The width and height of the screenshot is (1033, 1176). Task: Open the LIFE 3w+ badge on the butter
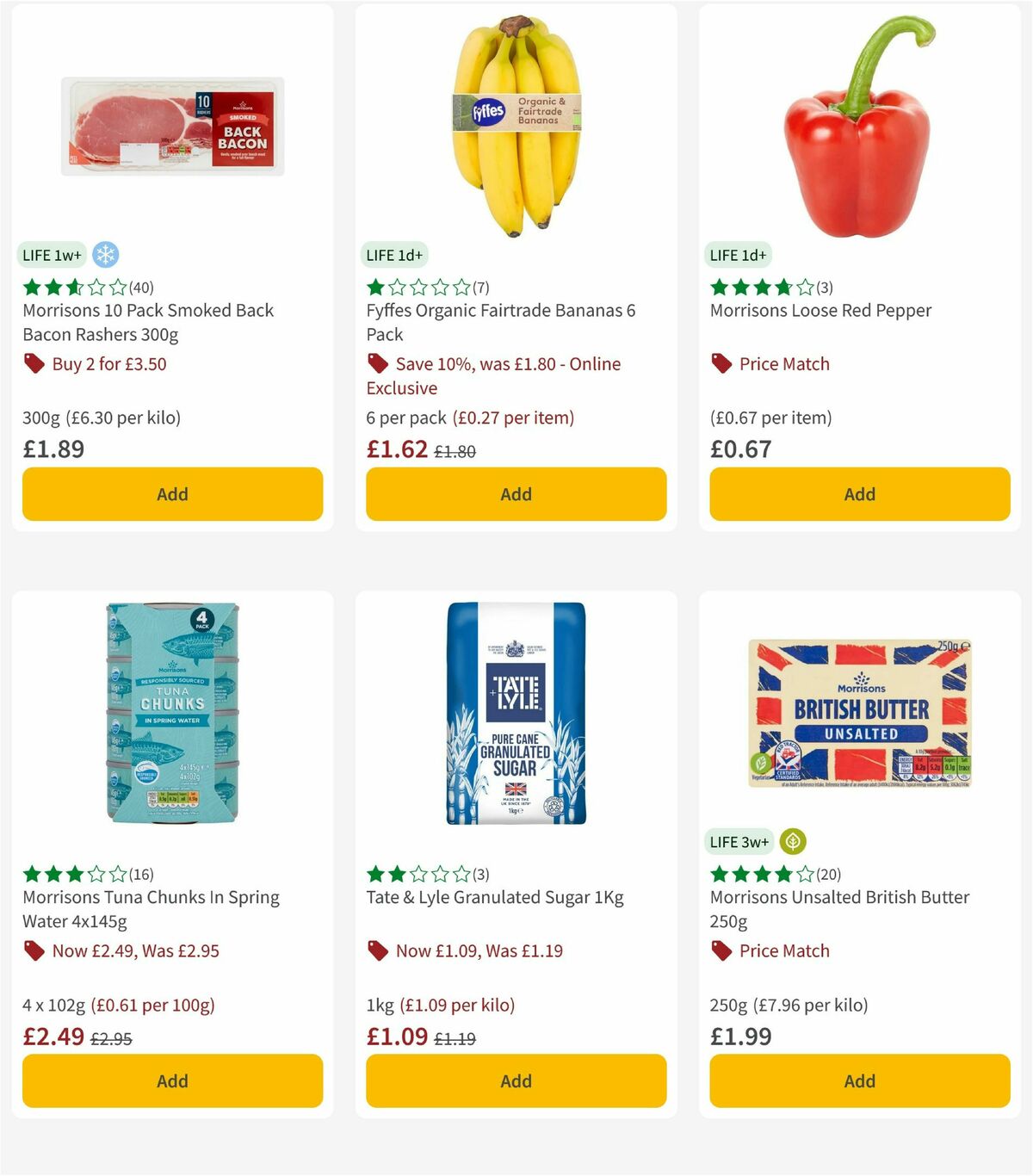739,842
